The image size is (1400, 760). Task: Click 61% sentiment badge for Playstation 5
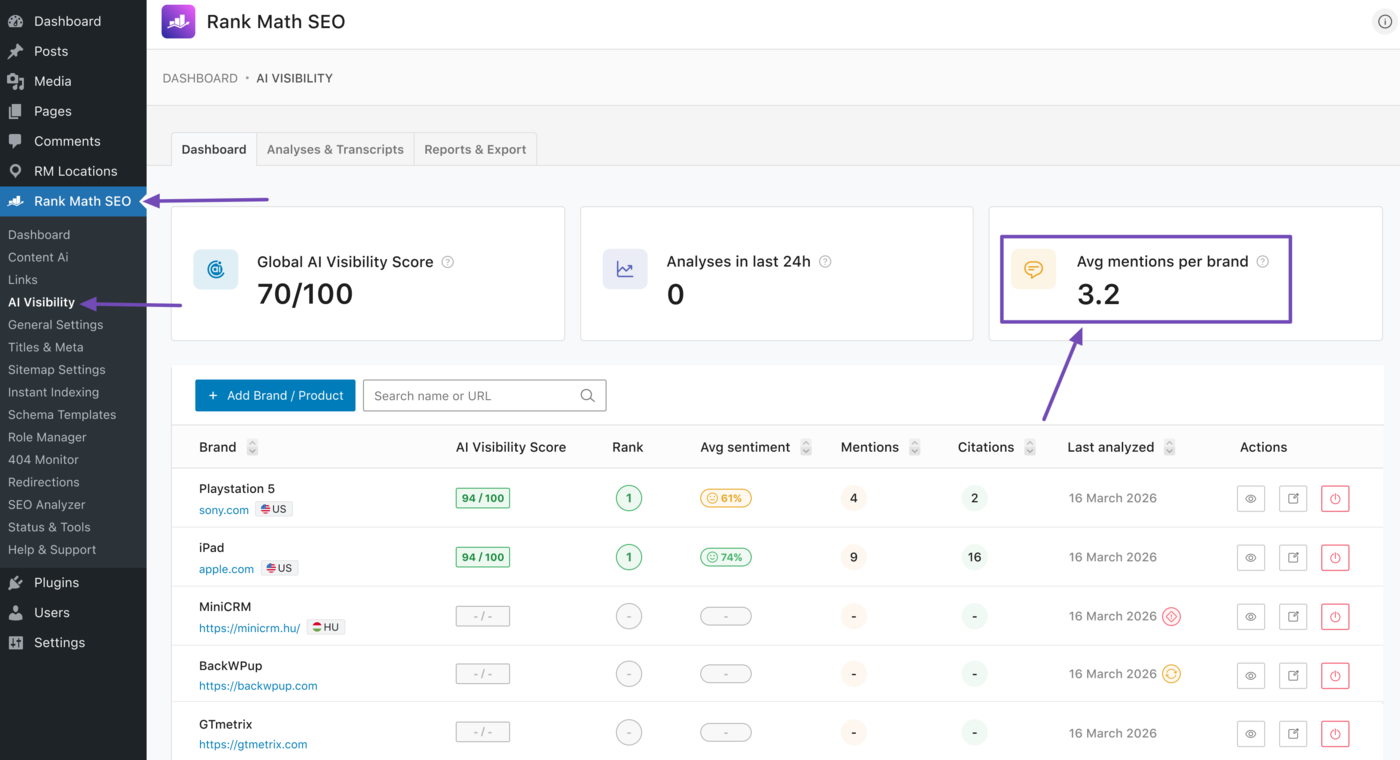coord(725,498)
